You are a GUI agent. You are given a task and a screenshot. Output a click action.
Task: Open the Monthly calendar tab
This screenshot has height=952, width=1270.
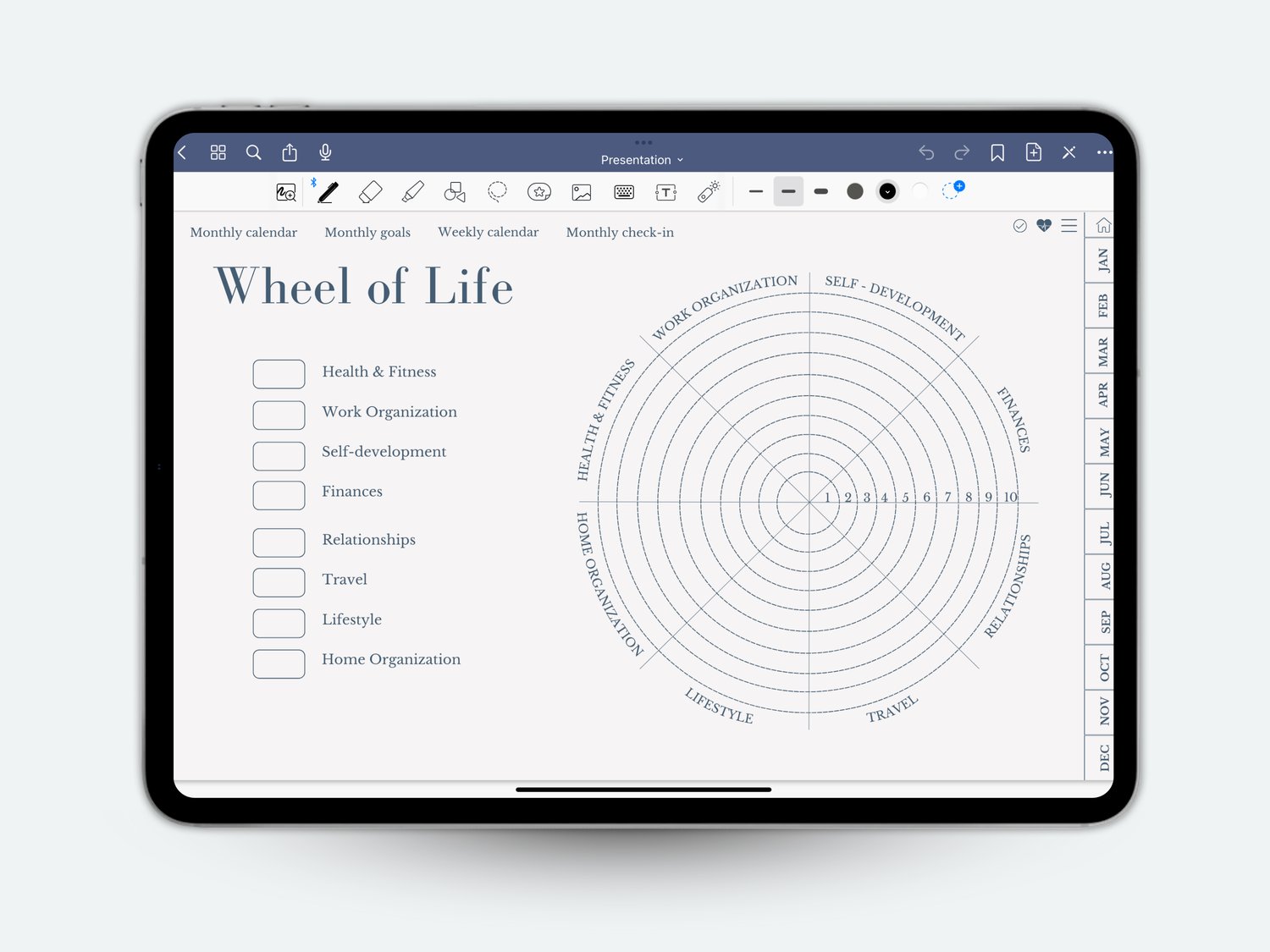click(244, 232)
